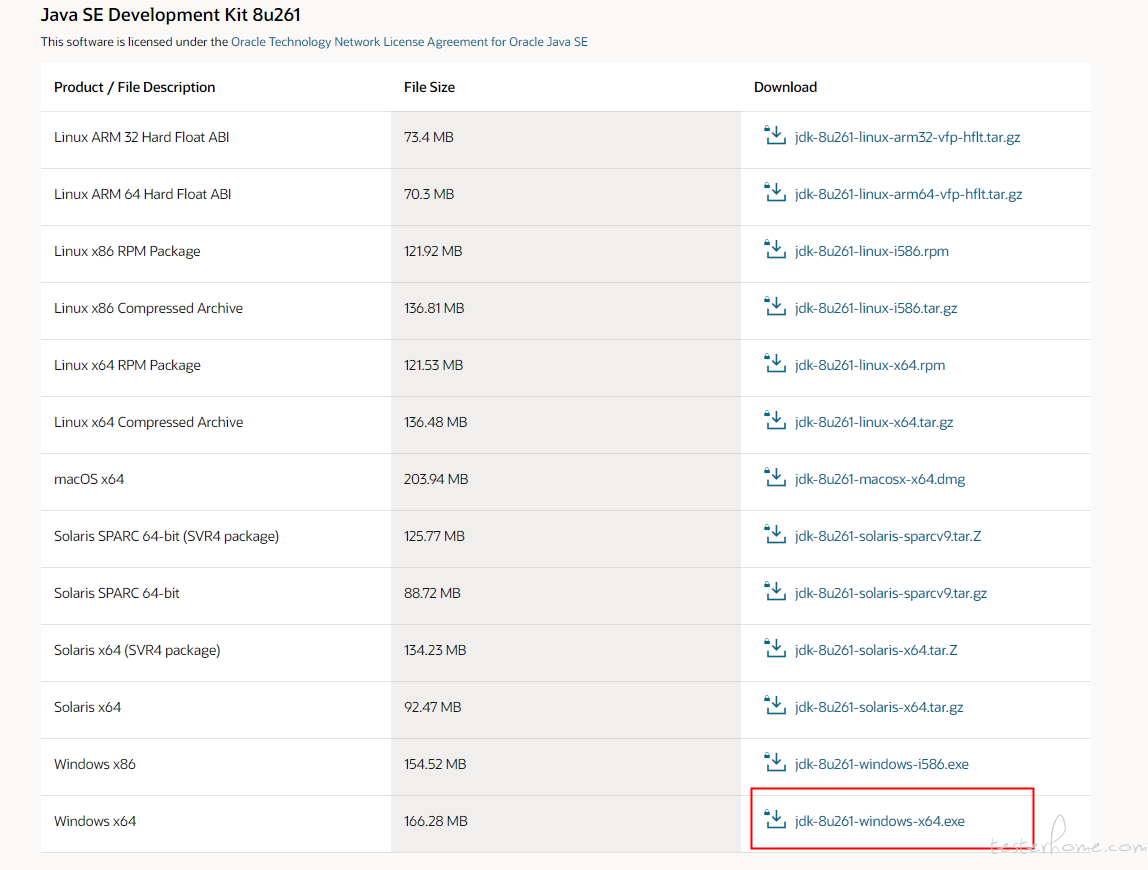This screenshot has width=1148, height=870.
Task: Download jdk-8u261-linux-arm32-vfp-hflt.tar.gz file link
Action: tap(907, 137)
